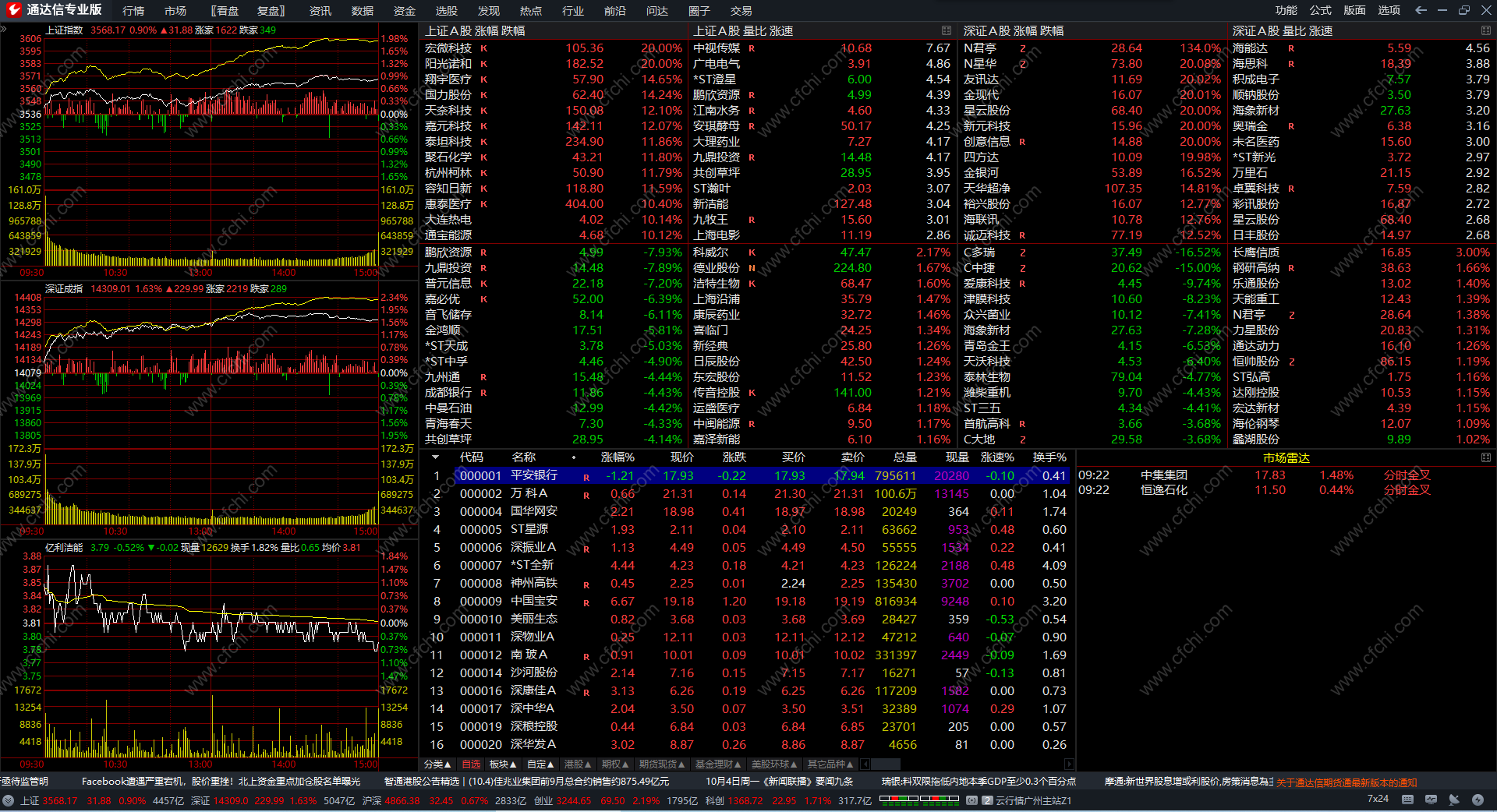
Task: Click the N marker beside 德业股份
Action: point(752,268)
